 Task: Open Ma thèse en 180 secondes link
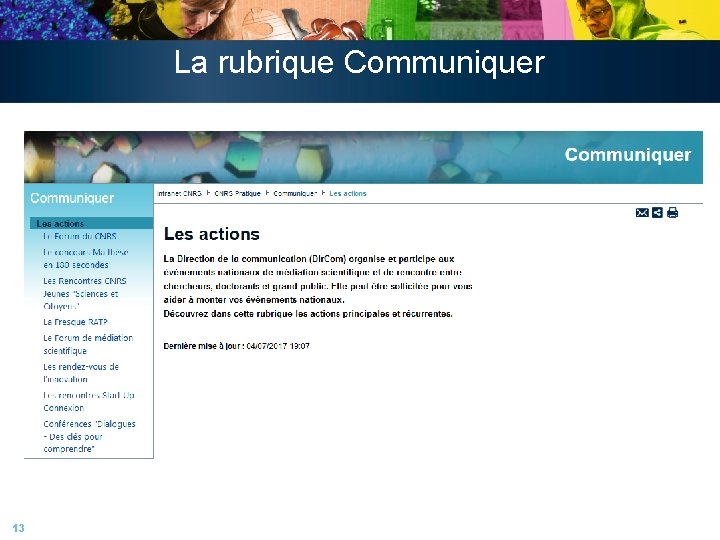[86, 259]
